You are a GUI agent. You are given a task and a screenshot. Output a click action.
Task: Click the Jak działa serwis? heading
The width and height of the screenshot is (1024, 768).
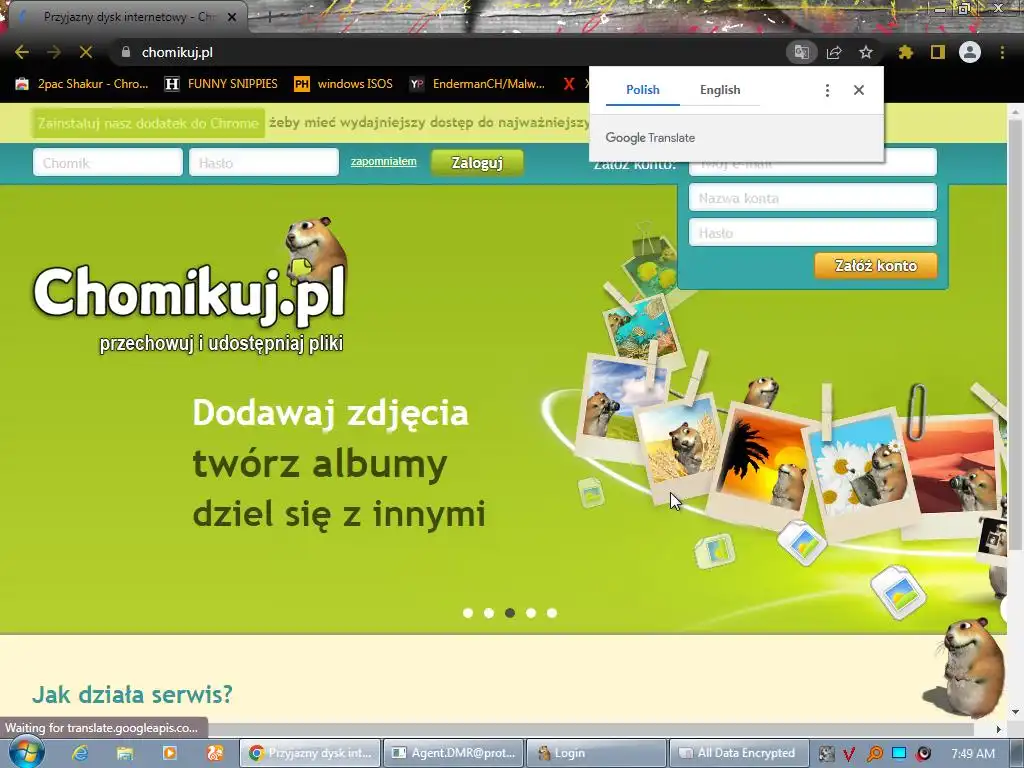[133, 694]
